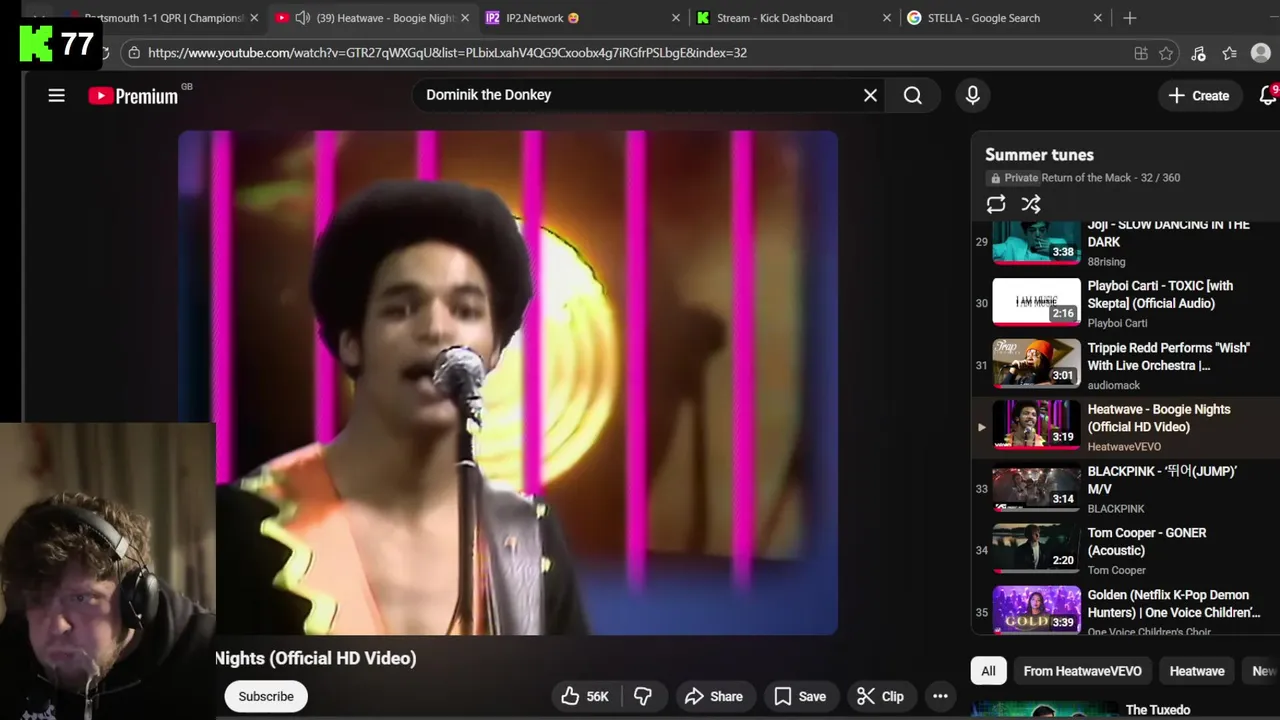Open browser apps grid icon
The height and width of the screenshot is (720, 1280).
[1141, 53]
